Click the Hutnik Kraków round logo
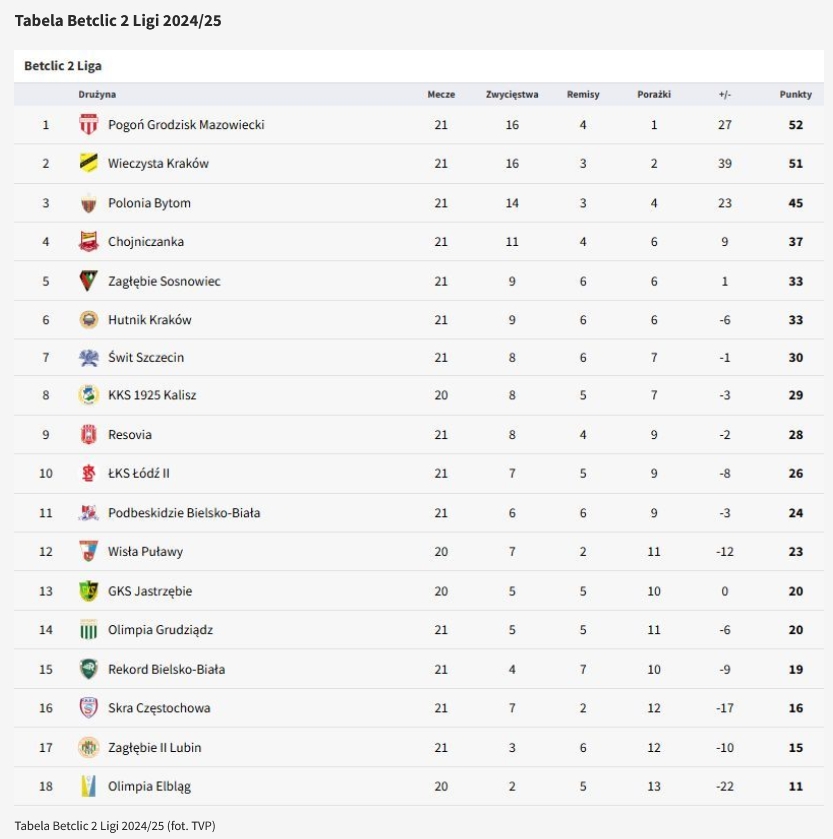 click(x=89, y=320)
